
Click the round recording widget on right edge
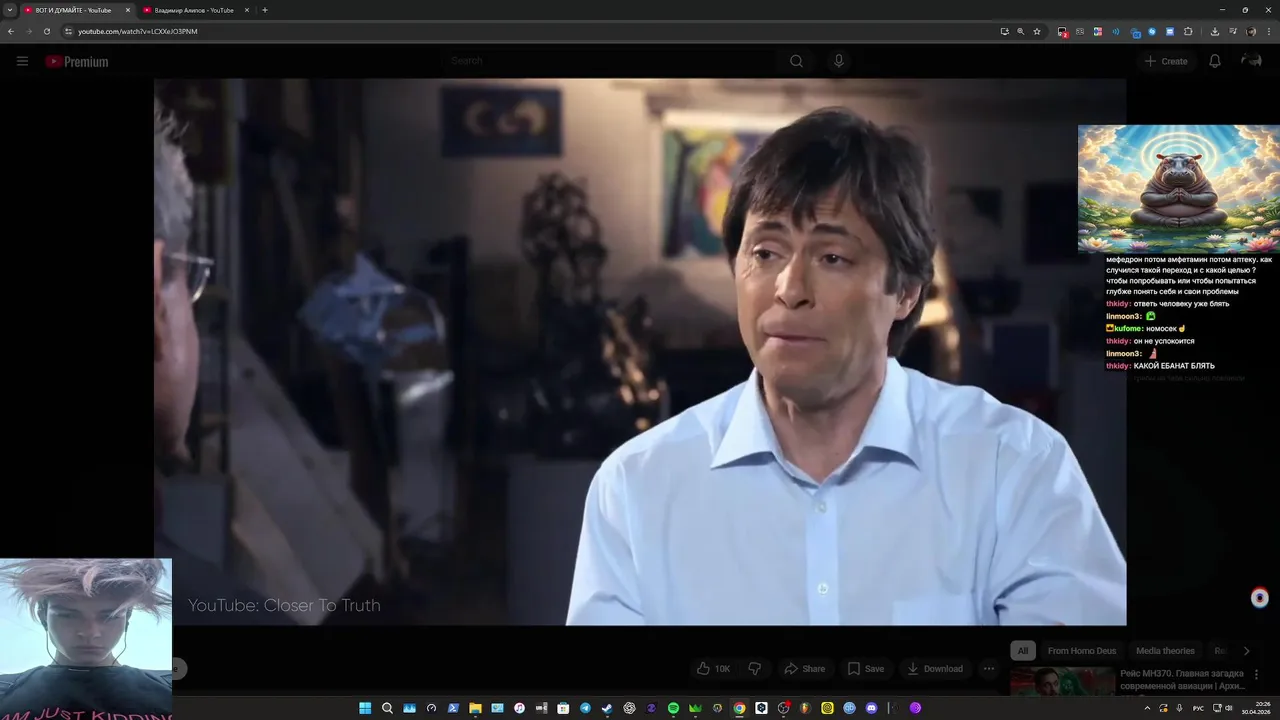1260,598
